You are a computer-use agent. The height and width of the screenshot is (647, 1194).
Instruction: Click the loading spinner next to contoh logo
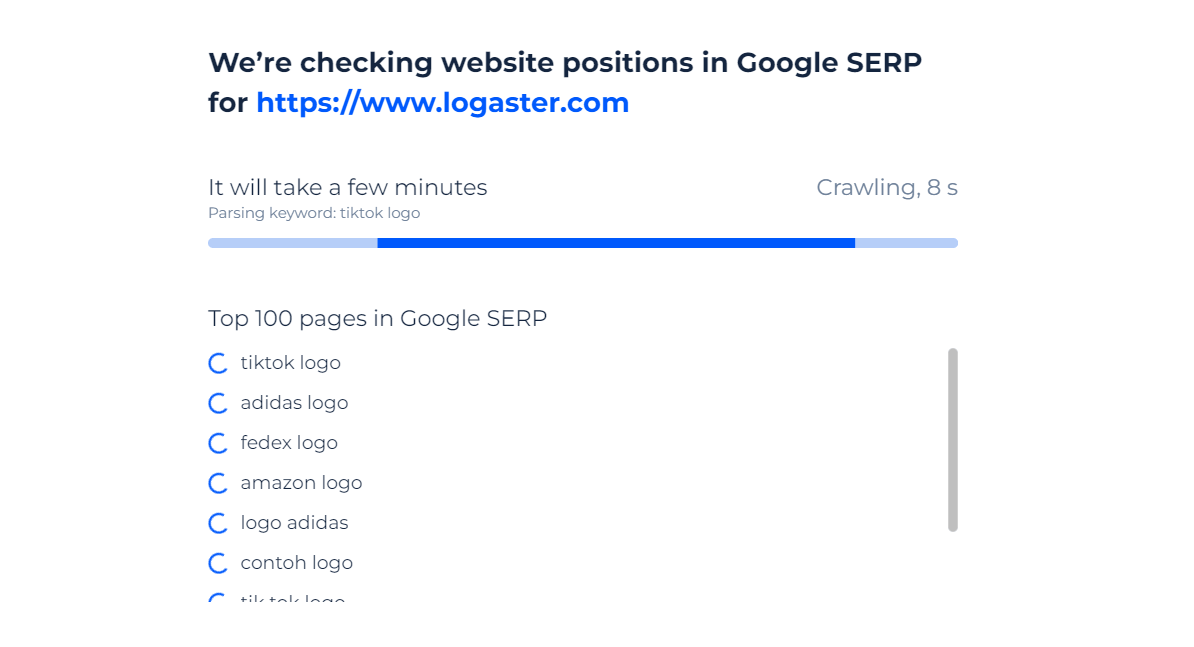tap(218, 563)
